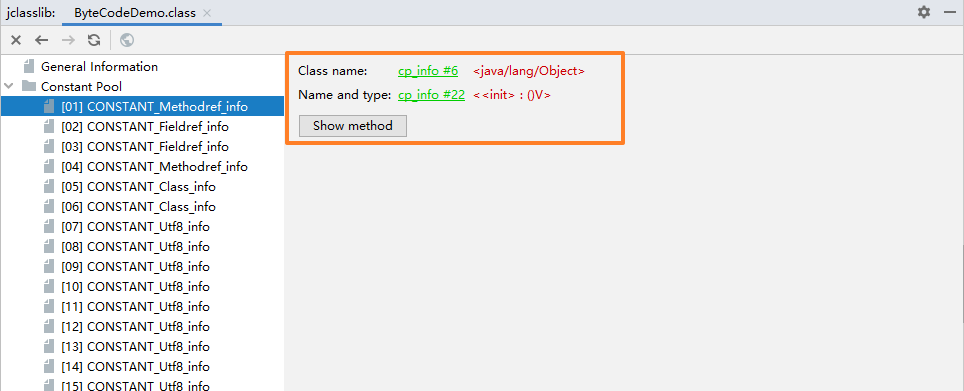Open the web browser globe icon
The width and height of the screenshot is (964, 391).
click(127, 40)
